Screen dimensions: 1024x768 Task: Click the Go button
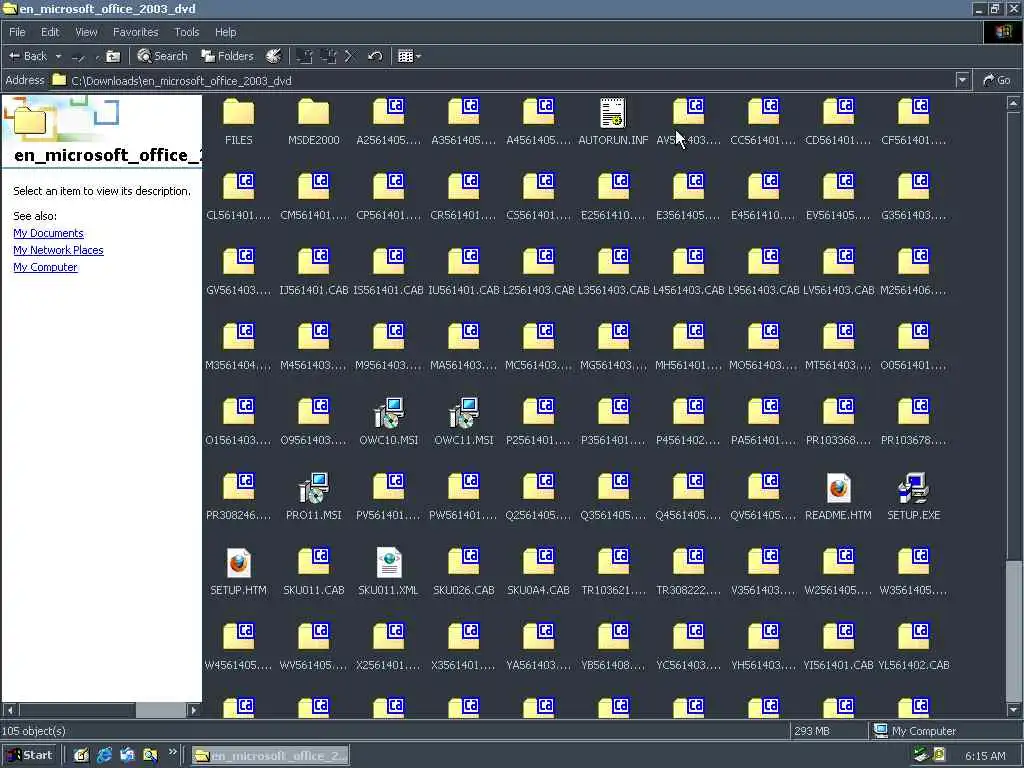pos(997,80)
